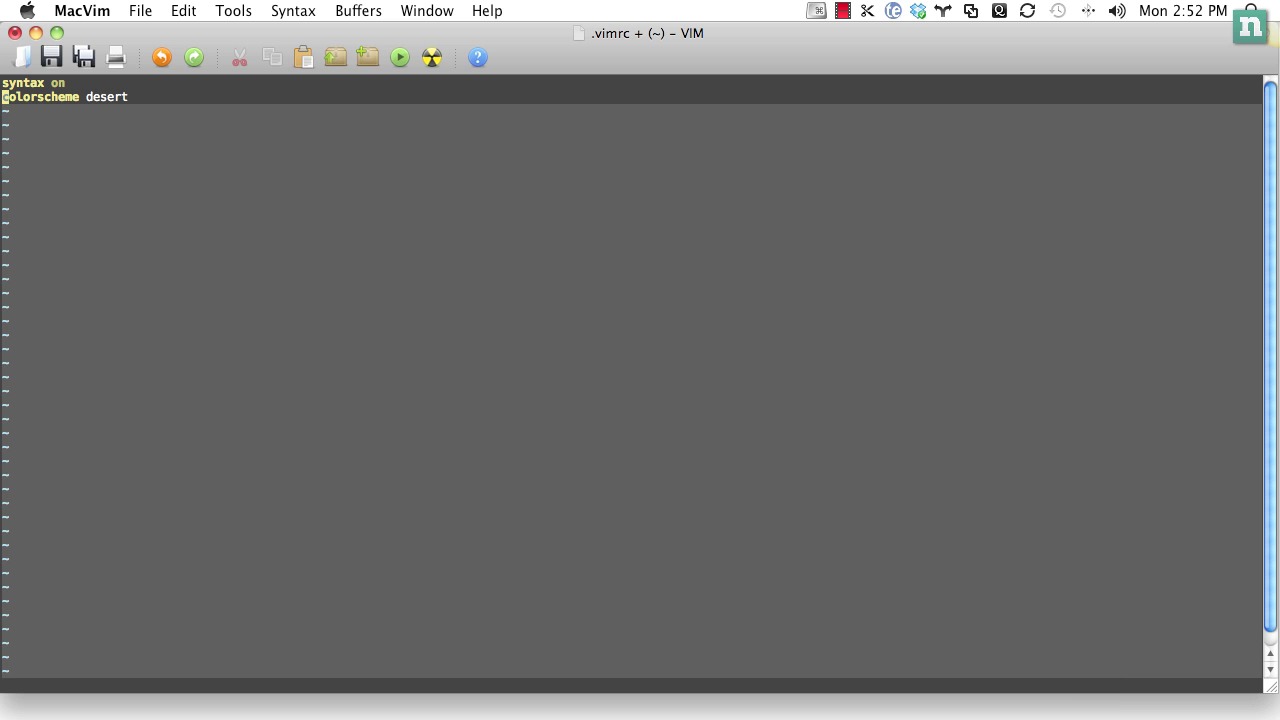Save session using box with plus icon
This screenshot has height=720, width=1280.
[x=368, y=57]
